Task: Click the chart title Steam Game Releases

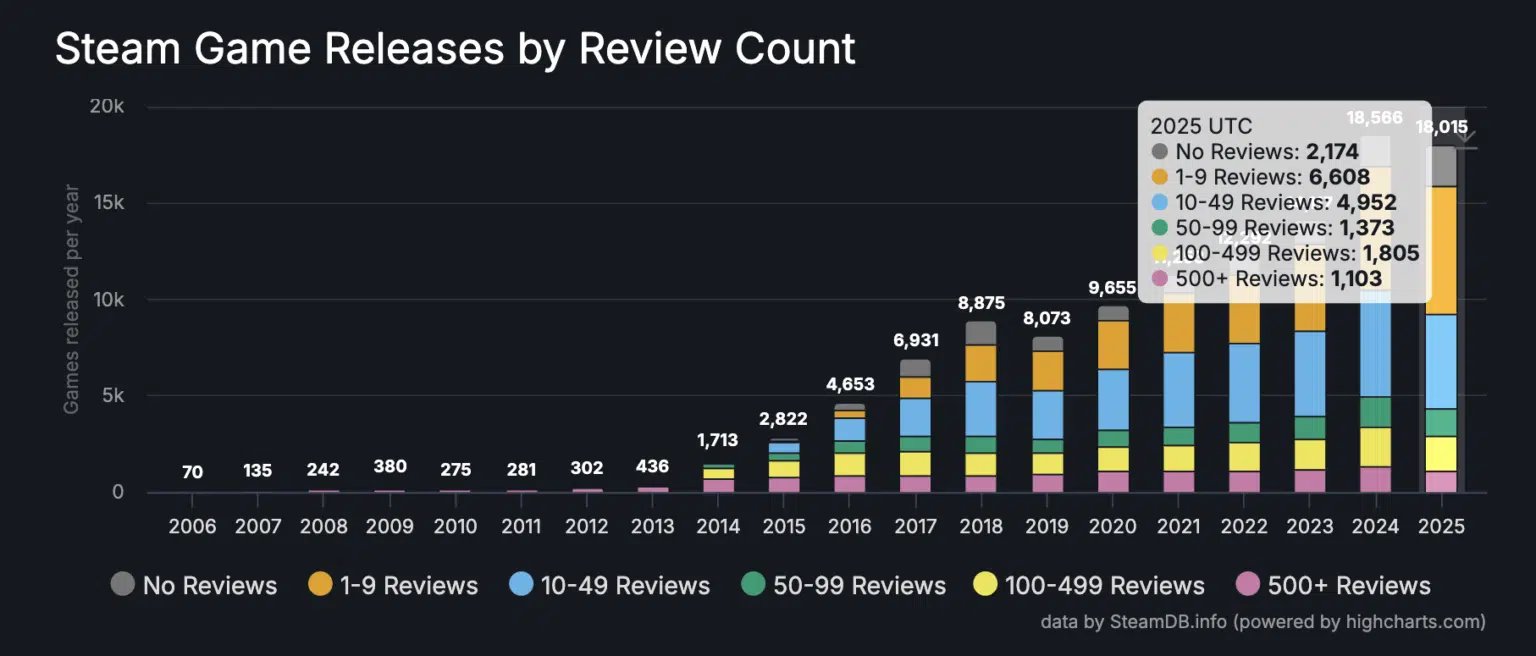Action: tap(455, 49)
